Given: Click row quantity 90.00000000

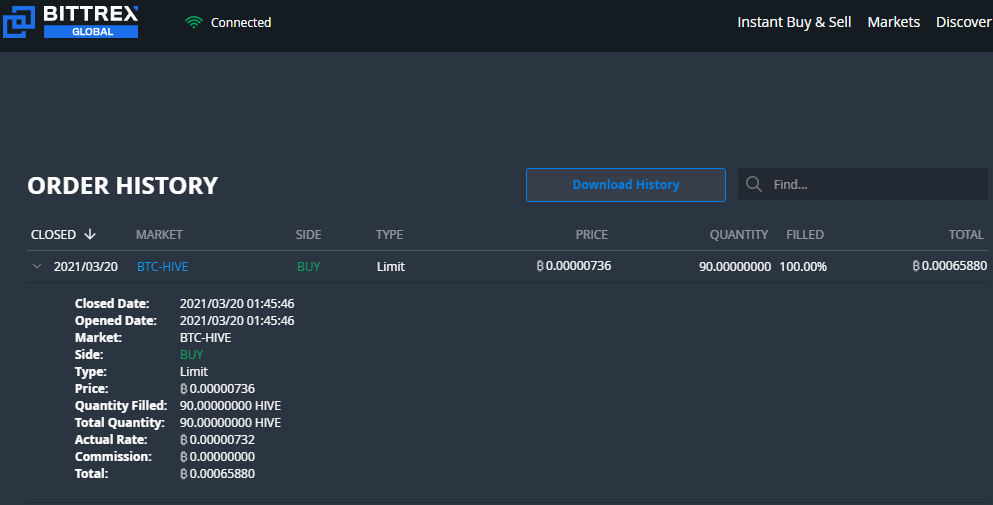Looking at the screenshot, I should tap(735, 267).
